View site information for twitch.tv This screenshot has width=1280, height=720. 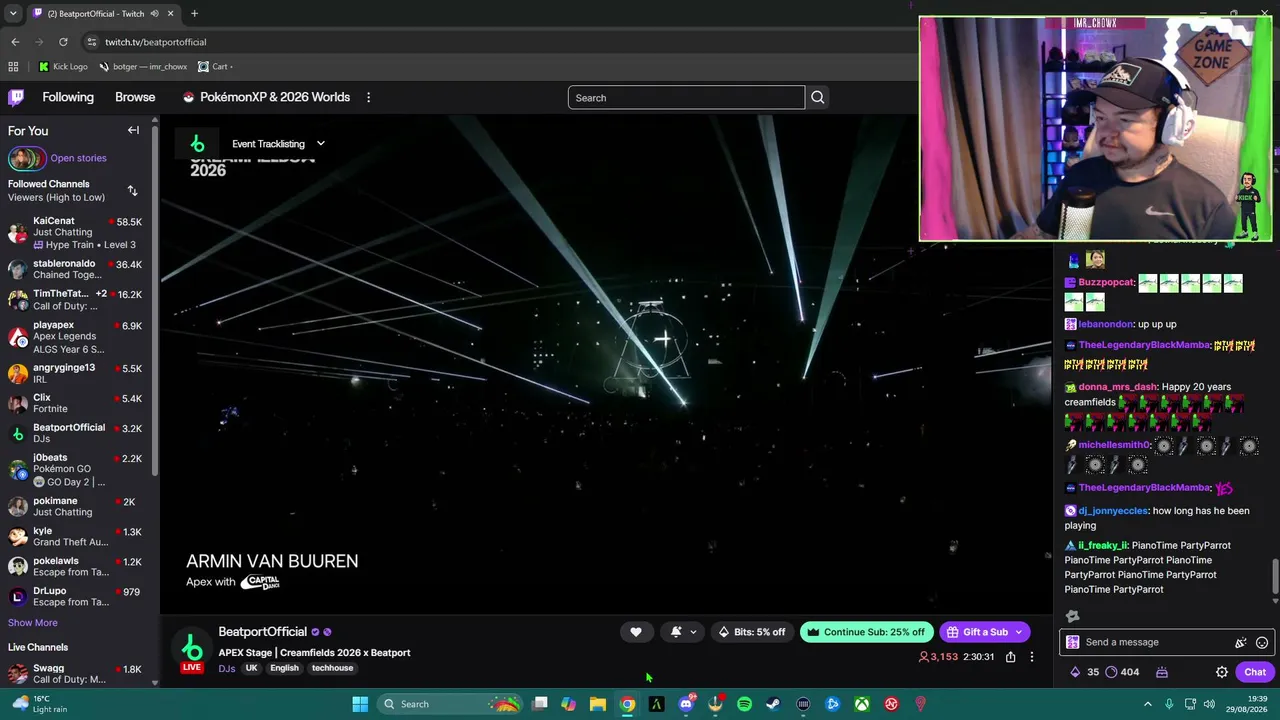[x=92, y=42]
